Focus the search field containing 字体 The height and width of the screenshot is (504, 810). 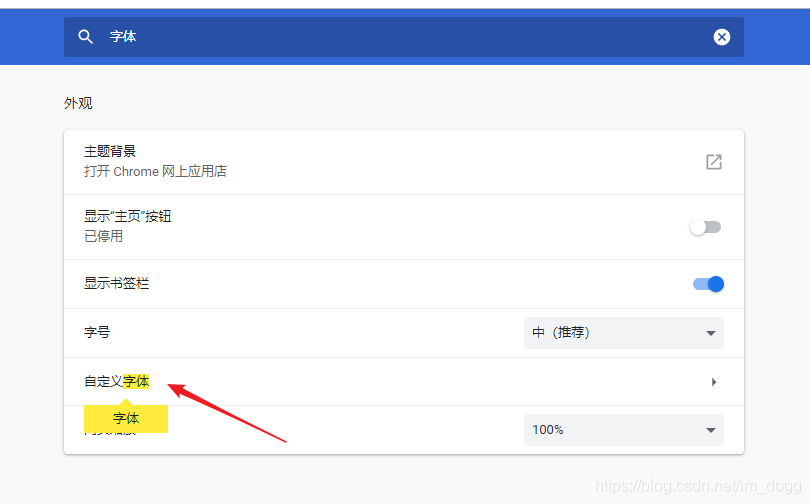(400, 37)
